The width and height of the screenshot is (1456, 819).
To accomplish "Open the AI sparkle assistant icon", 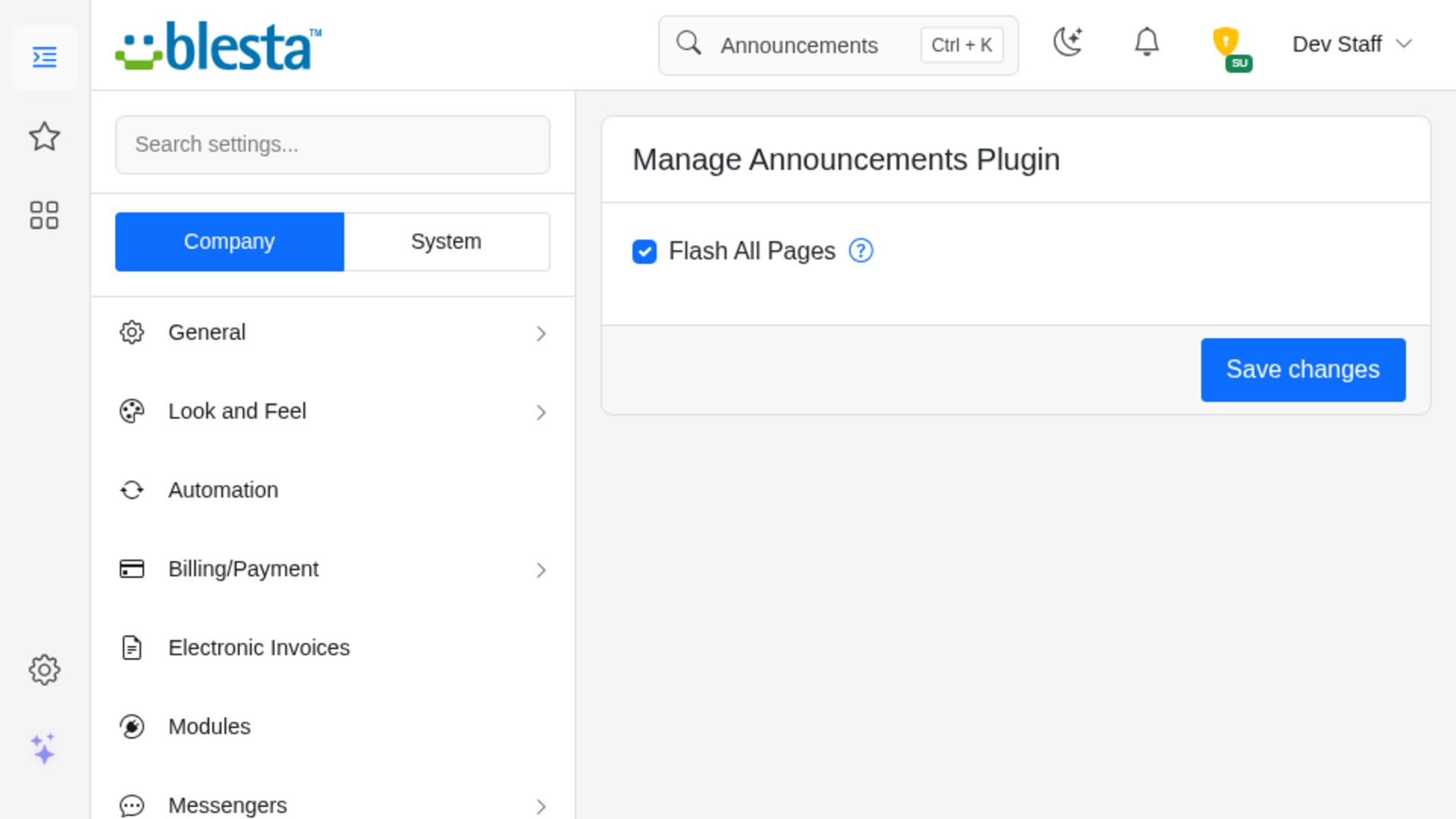I will click(43, 748).
